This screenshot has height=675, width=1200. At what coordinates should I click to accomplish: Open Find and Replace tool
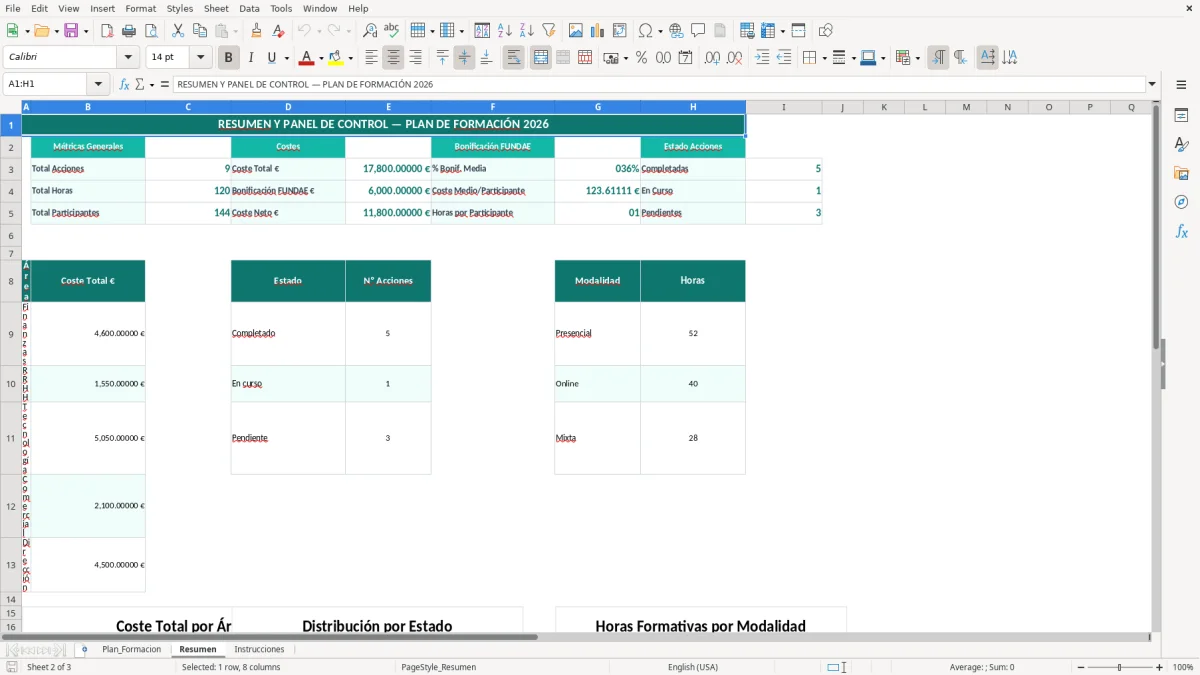click(x=370, y=31)
